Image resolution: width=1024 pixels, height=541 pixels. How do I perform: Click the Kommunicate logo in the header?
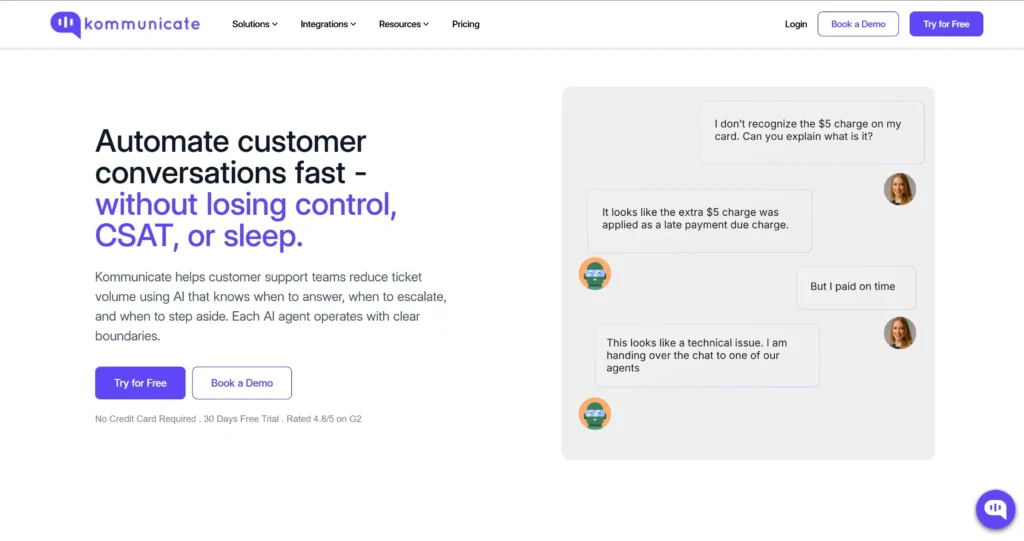pyautogui.click(x=125, y=25)
